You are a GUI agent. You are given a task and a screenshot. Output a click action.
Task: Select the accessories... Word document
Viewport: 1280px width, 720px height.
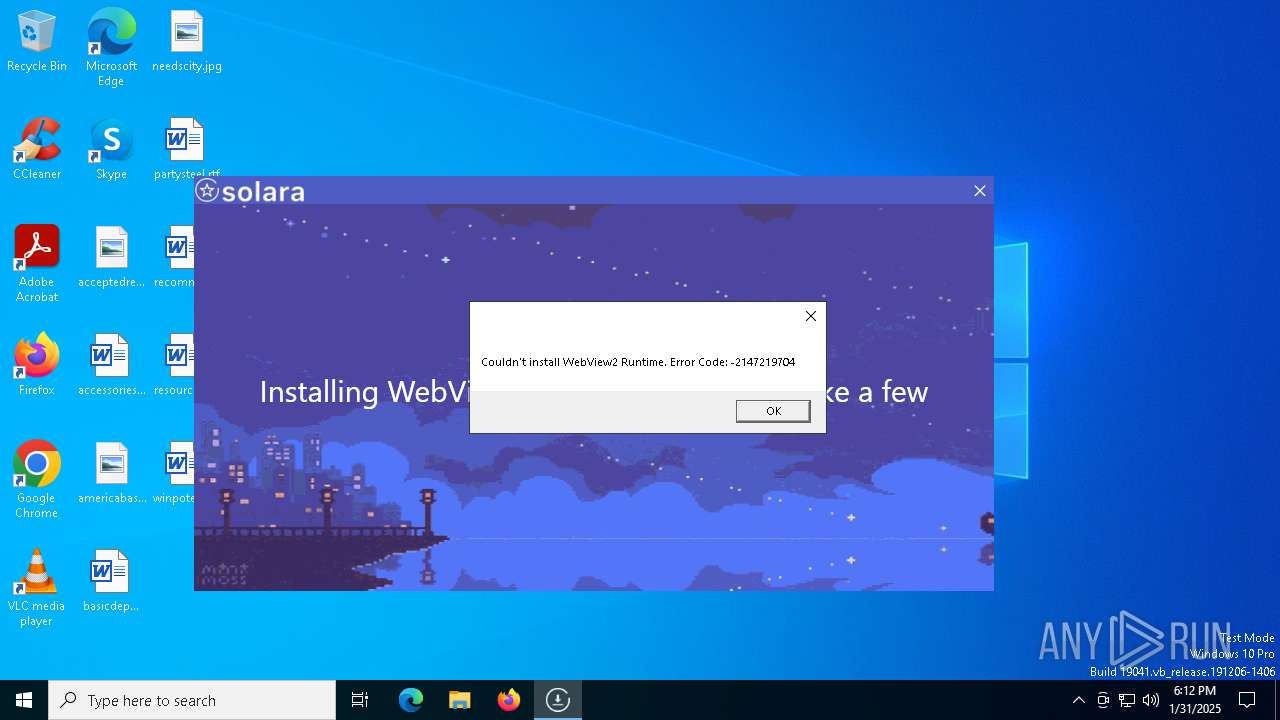pyautogui.click(x=111, y=366)
